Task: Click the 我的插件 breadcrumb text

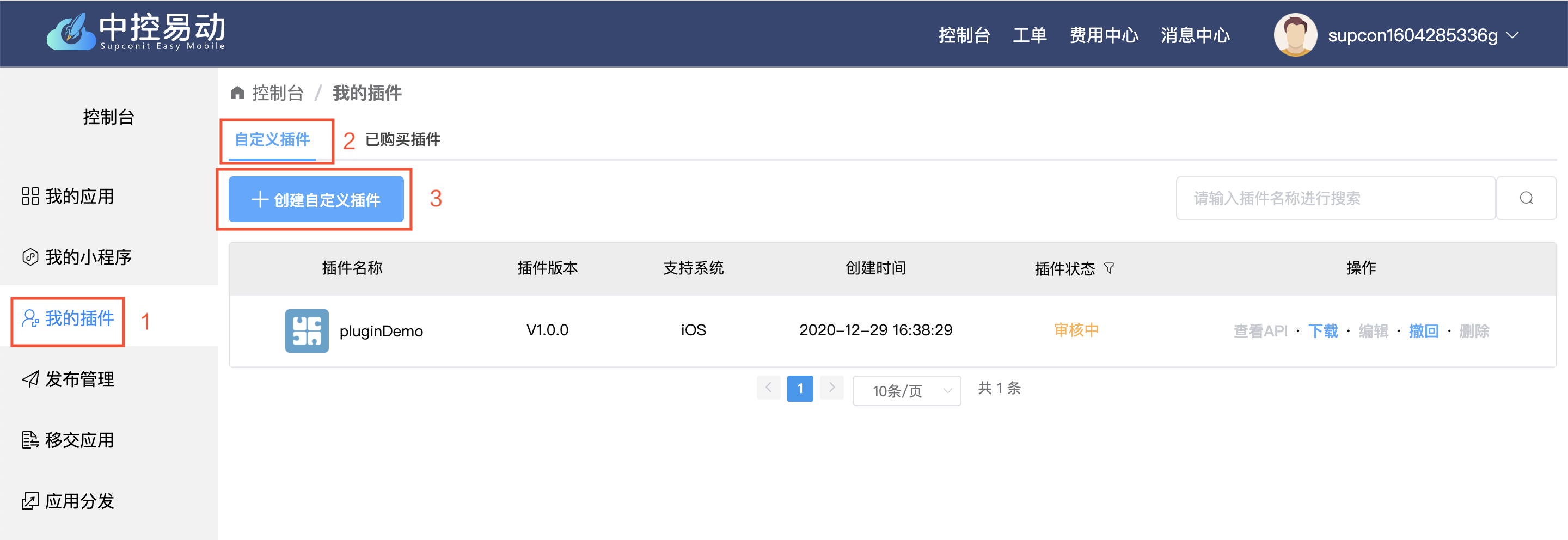Action: (366, 93)
